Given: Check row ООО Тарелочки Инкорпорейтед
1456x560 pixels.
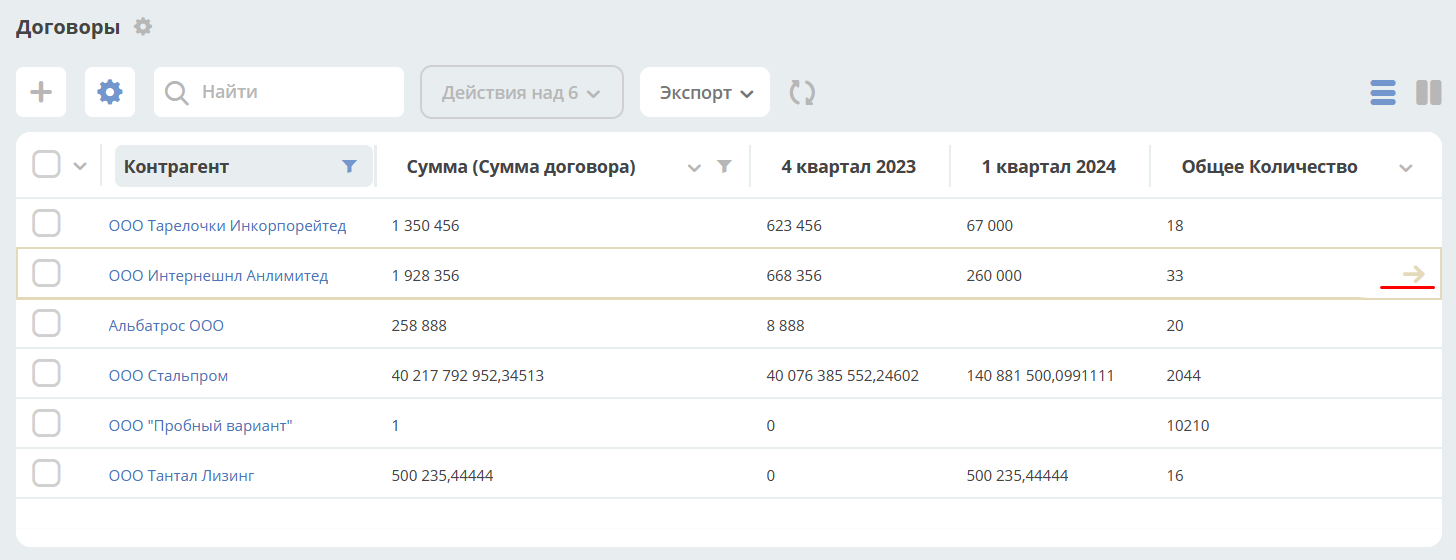Looking at the screenshot, I should pyautogui.click(x=47, y=223).
